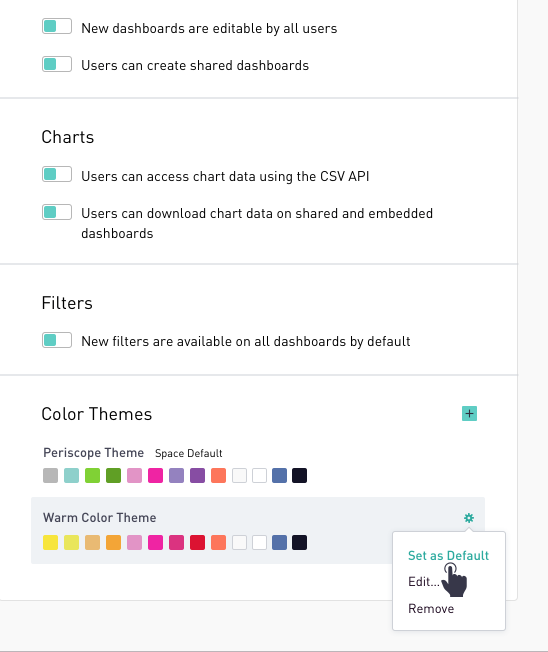548x652 pixels.
Task: Select the bright green Periscope Theme swatch
Action: [93, 476]
